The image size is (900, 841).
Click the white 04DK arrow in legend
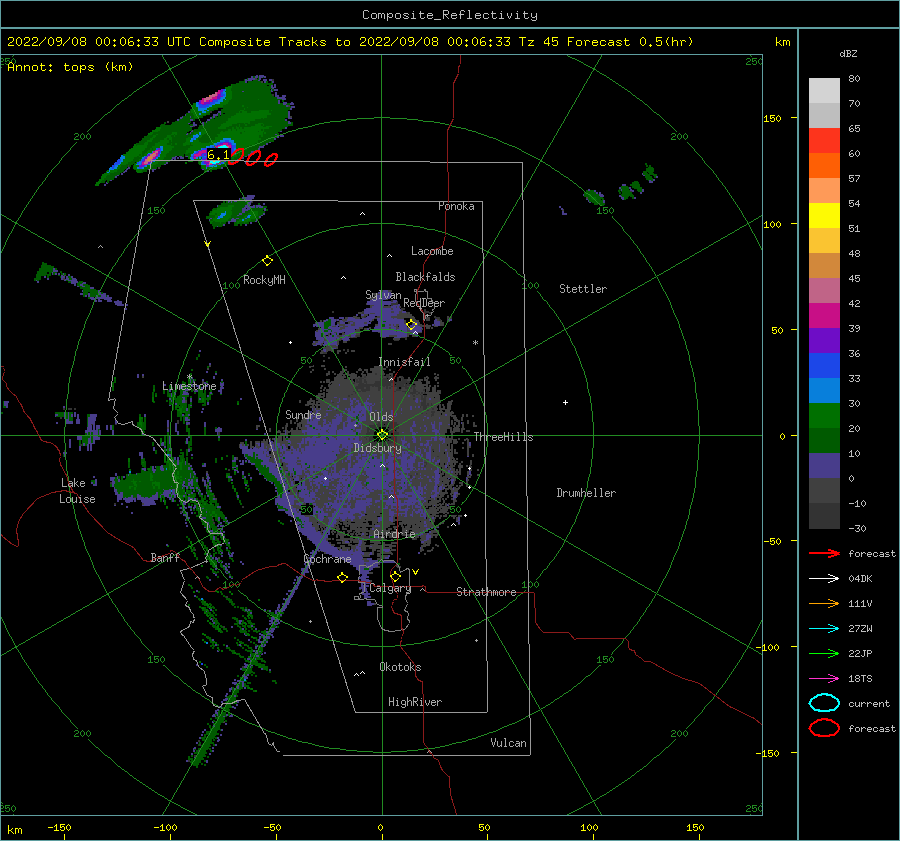(x=824, y=579)
